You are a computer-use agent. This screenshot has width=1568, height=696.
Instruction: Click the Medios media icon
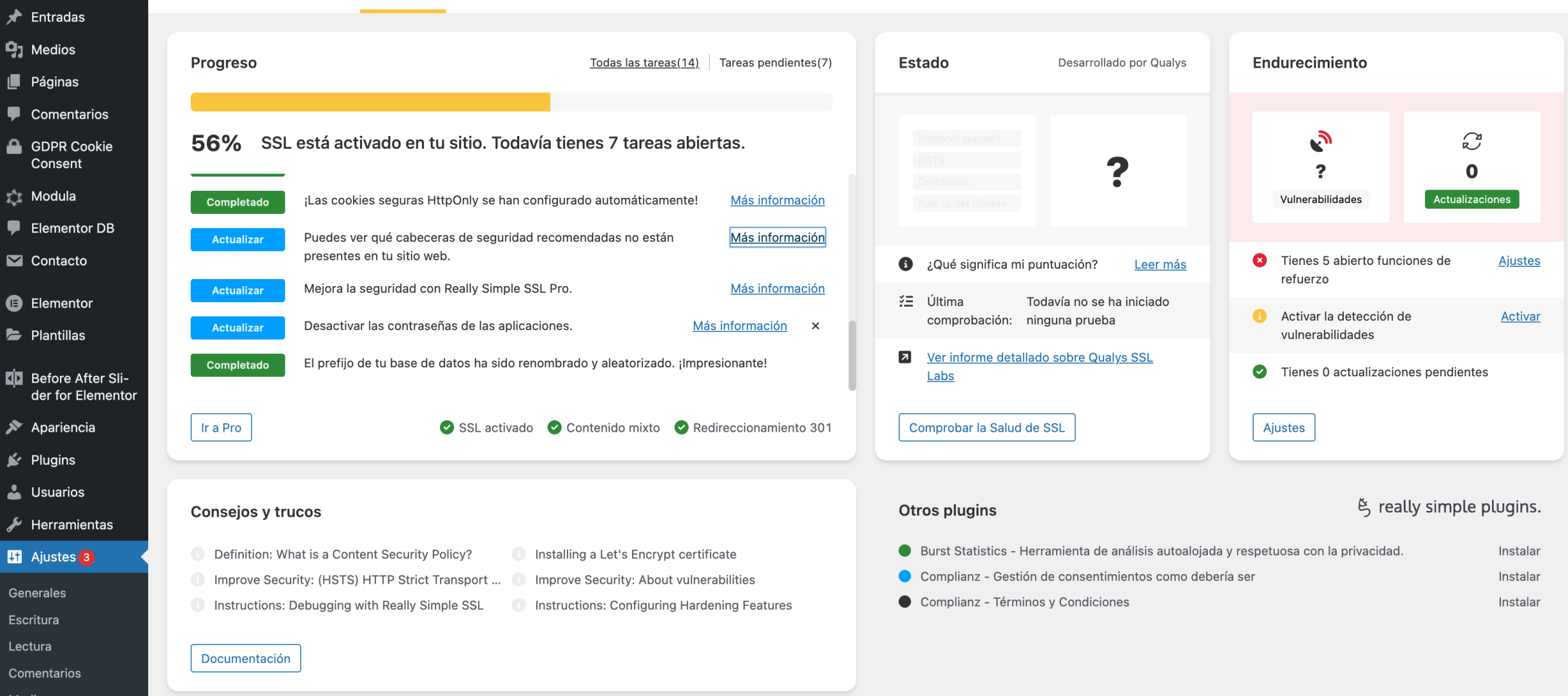coord(14,50)
